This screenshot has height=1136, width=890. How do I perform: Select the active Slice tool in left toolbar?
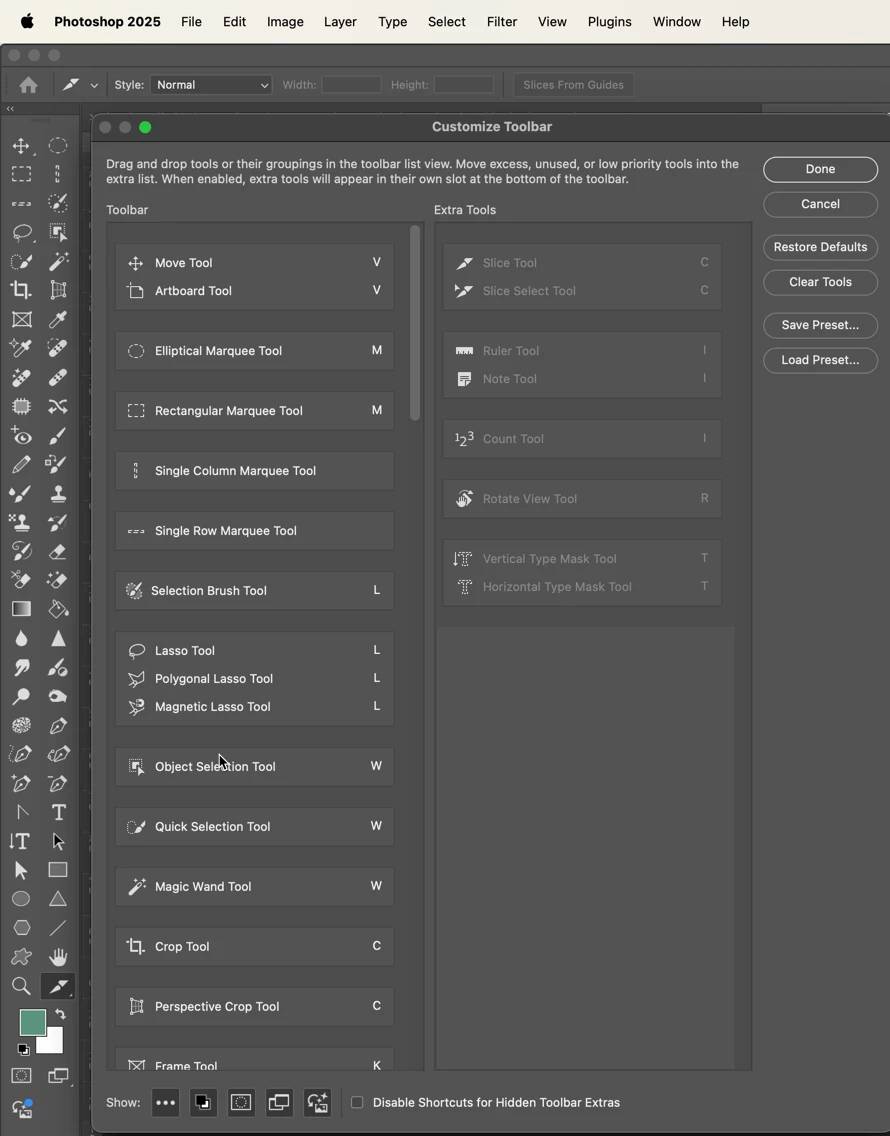[x=58, y=986]
